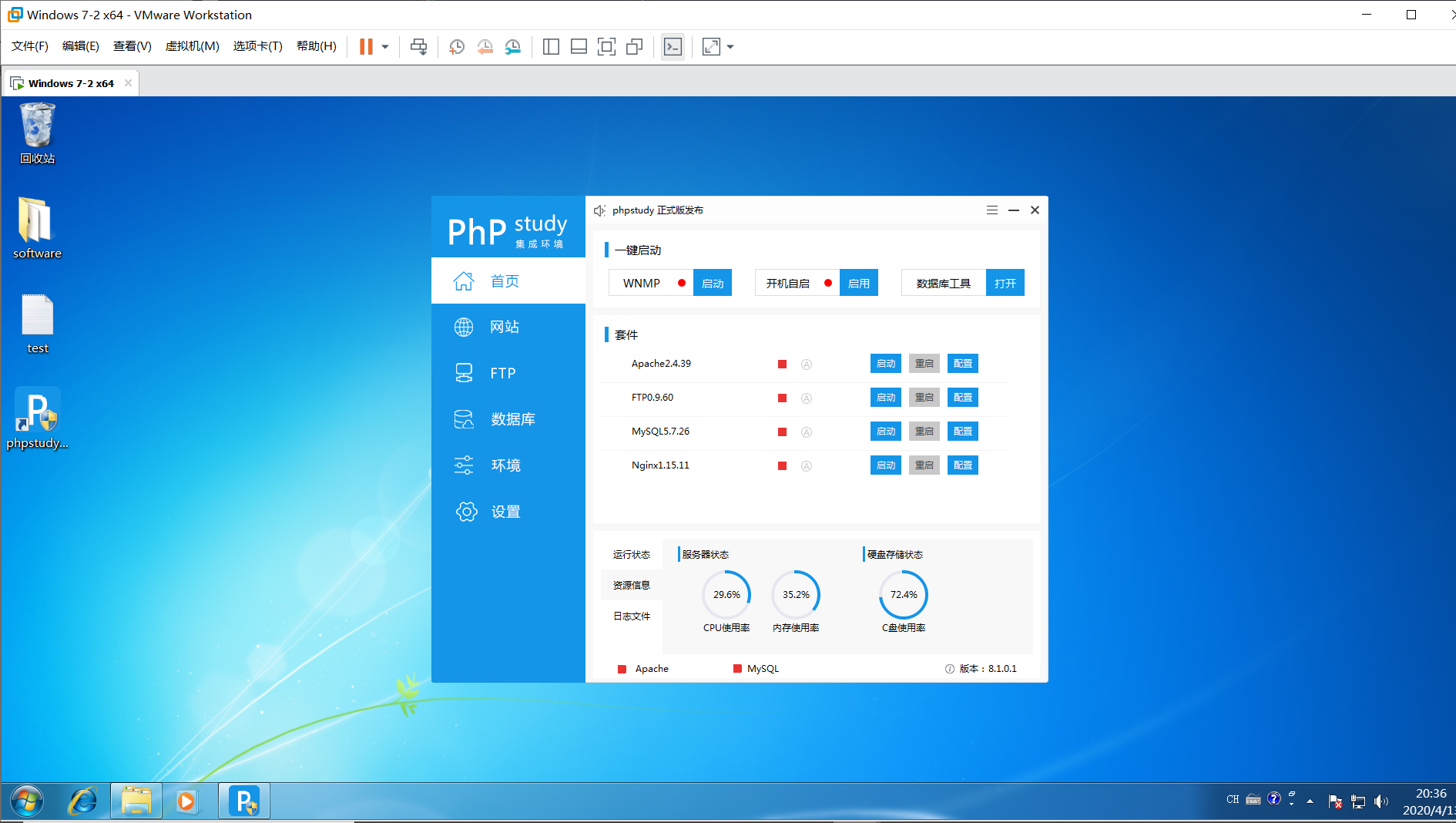Open the 编辑(E) menu

coord(81,46)
